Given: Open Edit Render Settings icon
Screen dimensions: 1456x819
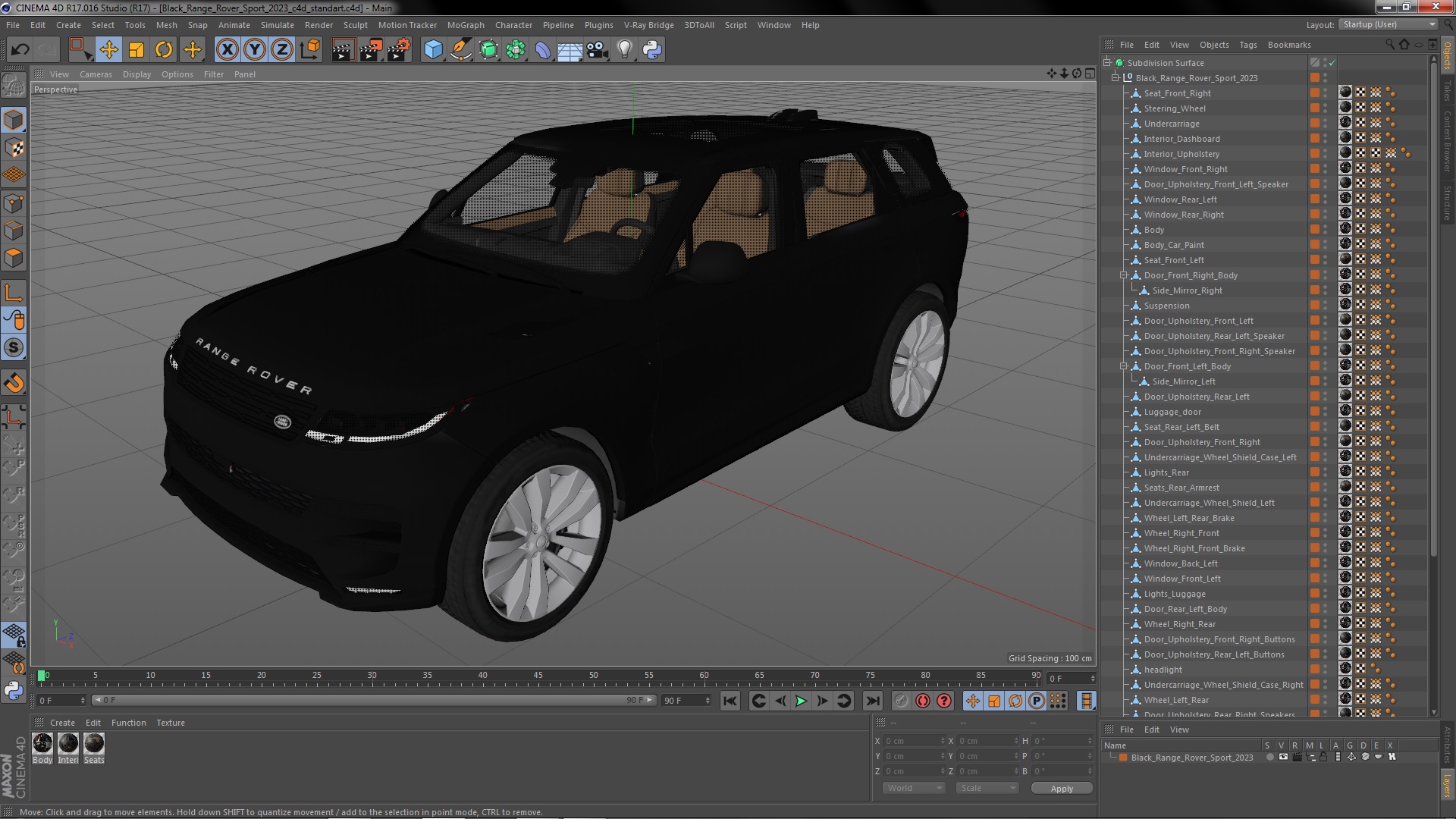Looking at the screenshot, I should tap(398, 50).
